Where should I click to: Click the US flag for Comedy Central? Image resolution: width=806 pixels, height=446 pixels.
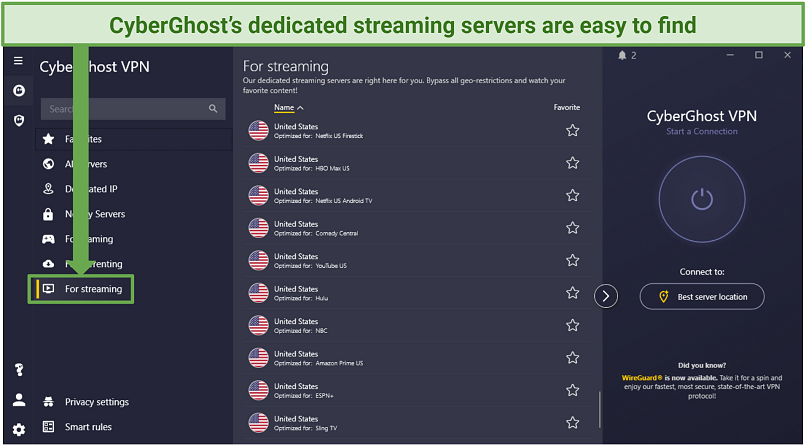point(259,228)
